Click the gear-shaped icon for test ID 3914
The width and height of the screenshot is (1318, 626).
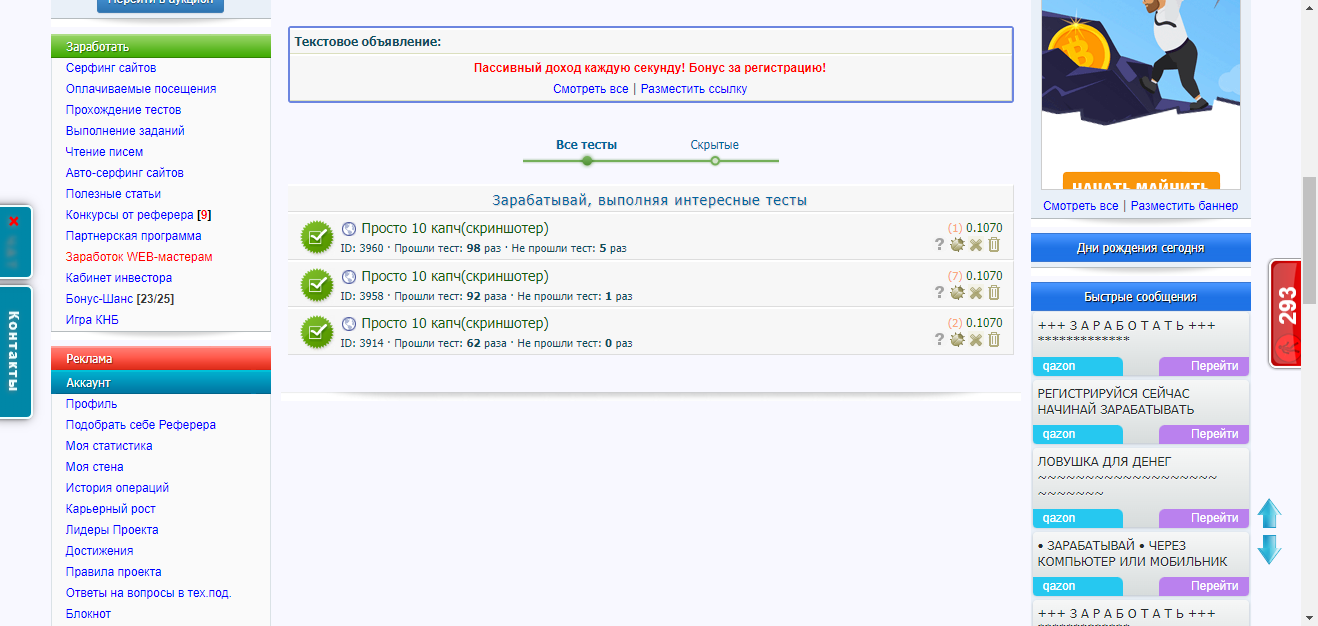pyautogui.click(x=957, y=339)
